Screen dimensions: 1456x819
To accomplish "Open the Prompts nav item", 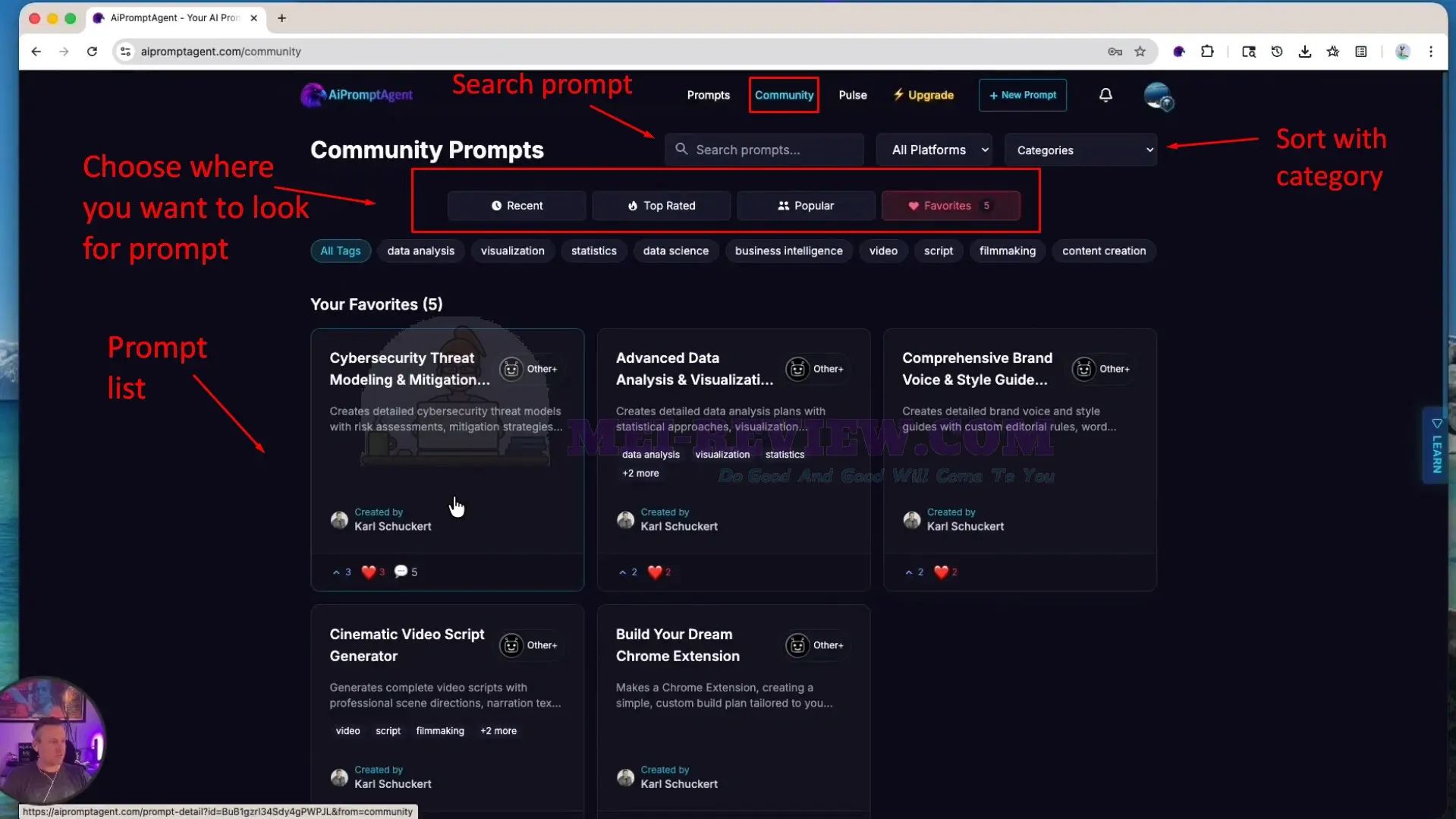I will coord(708,95).
